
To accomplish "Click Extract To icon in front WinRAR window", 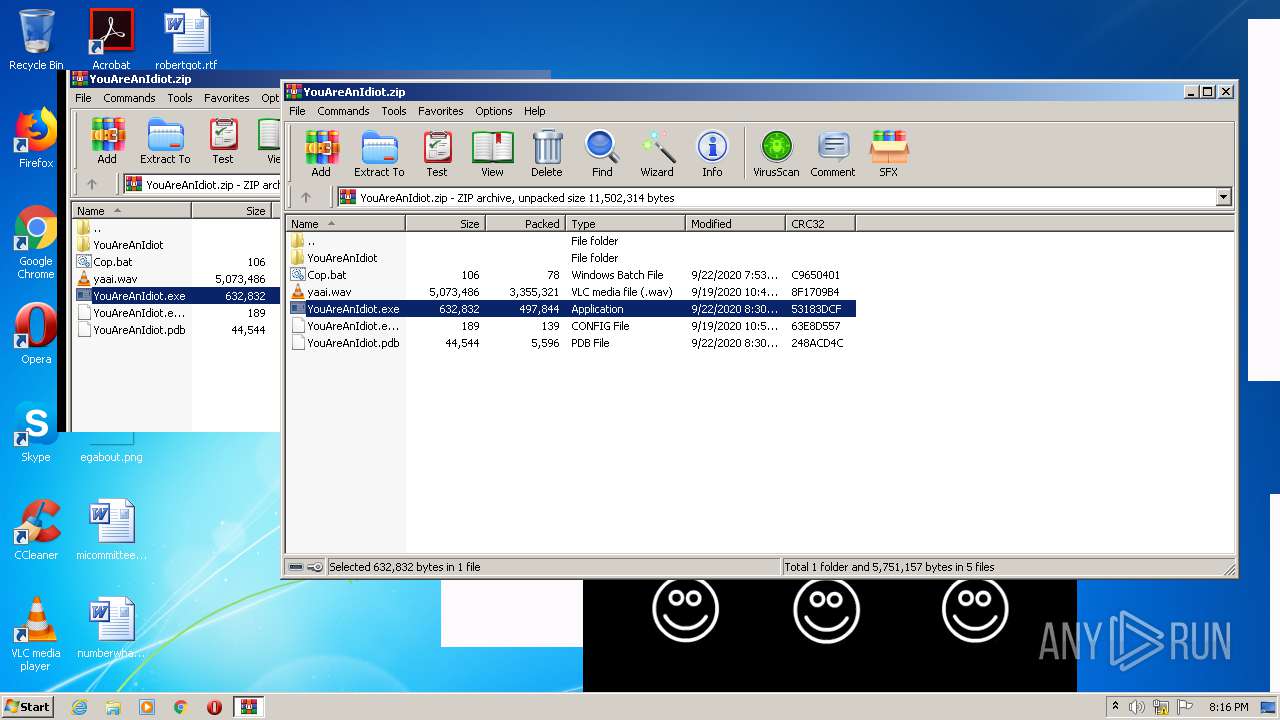I will pos(379,154).
